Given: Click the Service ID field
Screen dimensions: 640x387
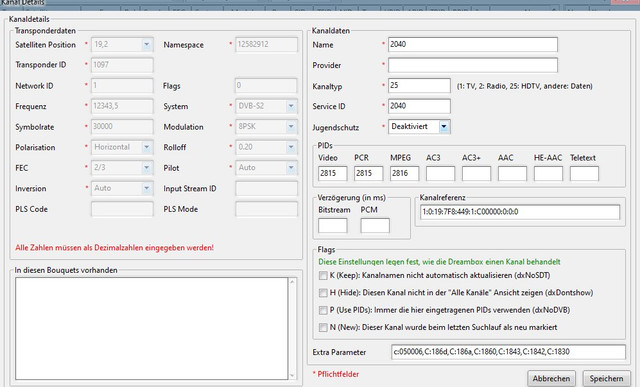Looking at the screenshot, I should [x=419, y=106].
